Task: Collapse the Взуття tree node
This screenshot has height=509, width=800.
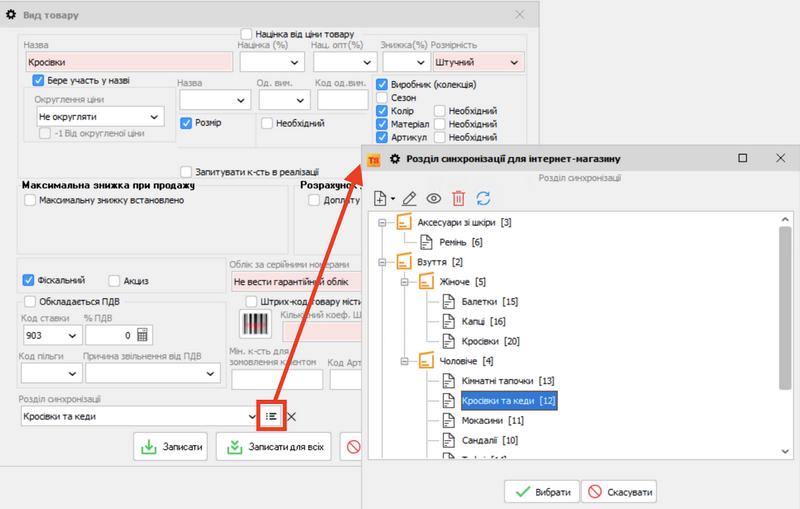Action: 382,262
